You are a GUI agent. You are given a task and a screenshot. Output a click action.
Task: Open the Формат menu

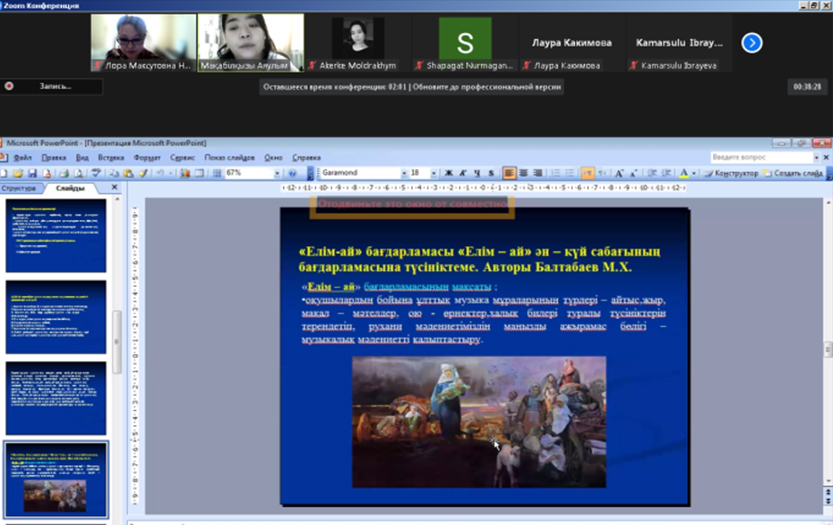pyautogui.click(x=147, y=158)
